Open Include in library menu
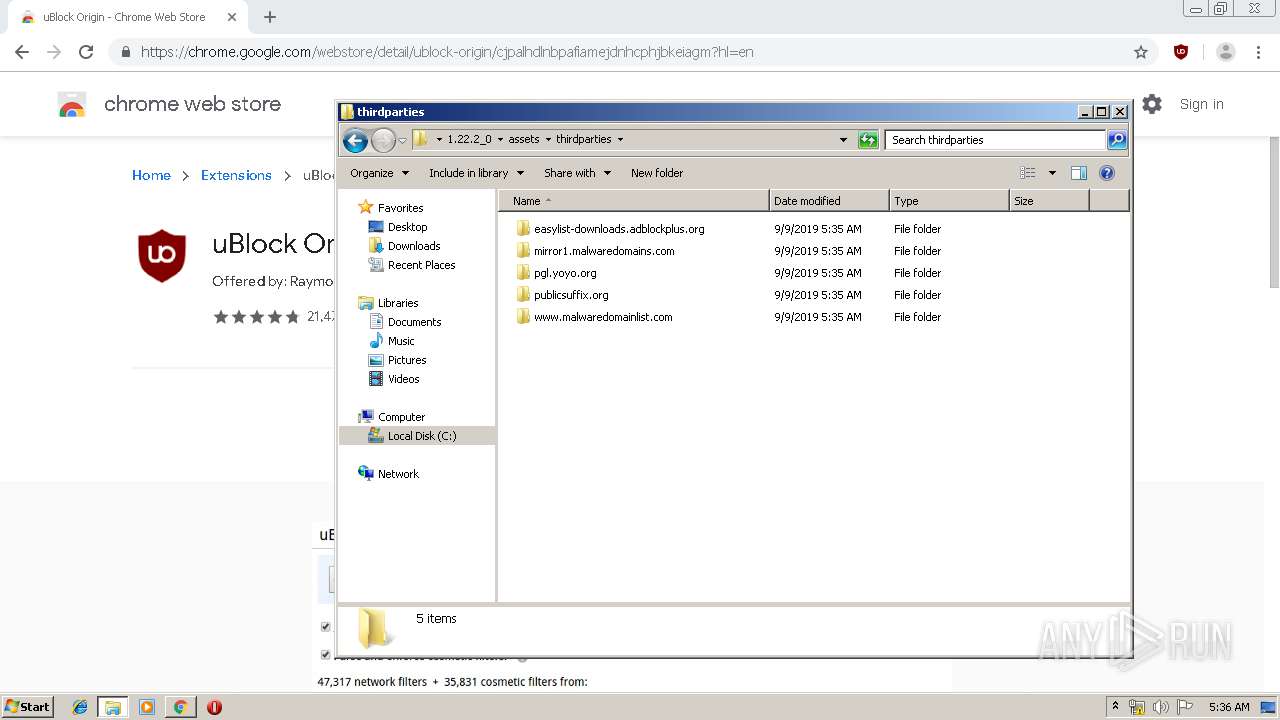1280x720 pixels. (x=476, y=173)
